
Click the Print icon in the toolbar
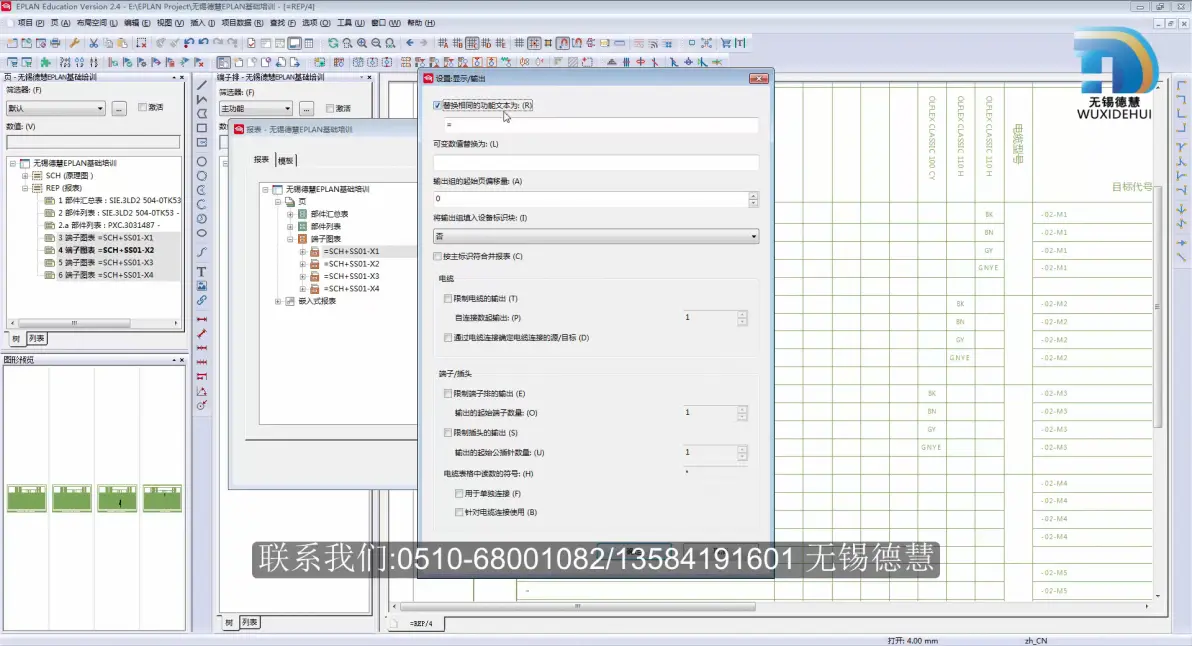pyautogui.click(x=55, y=43)
